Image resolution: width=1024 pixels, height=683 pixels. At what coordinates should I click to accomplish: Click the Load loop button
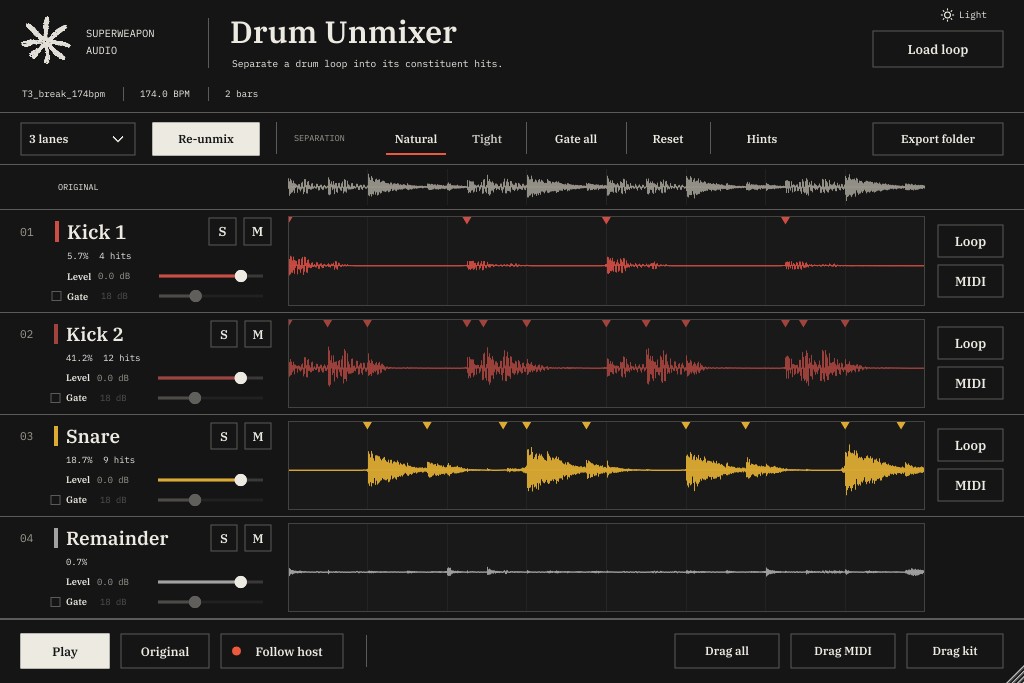point(938,49)
